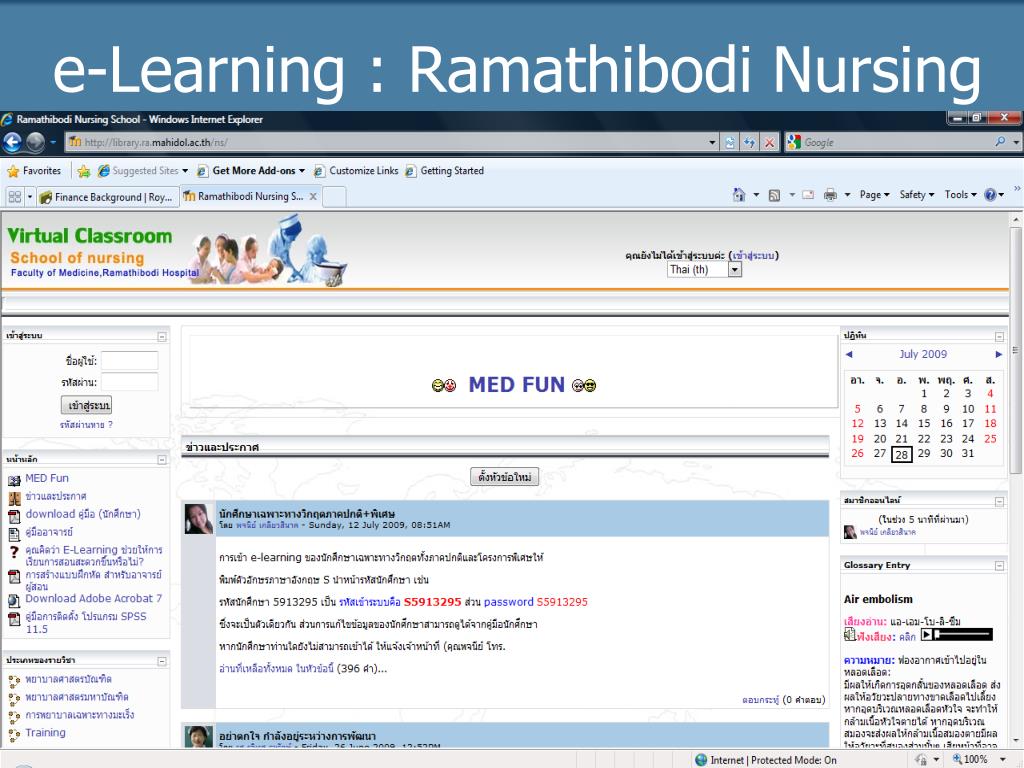
Task: Click the login link in the page header
Action: [x=754, y=255]
